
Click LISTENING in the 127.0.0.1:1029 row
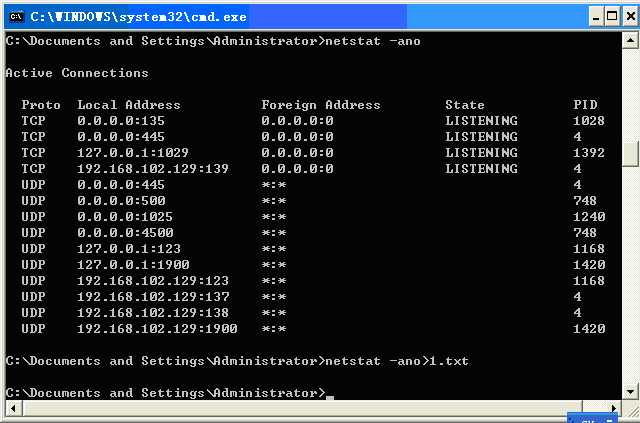pyautogui.click(x=481, y=153)
